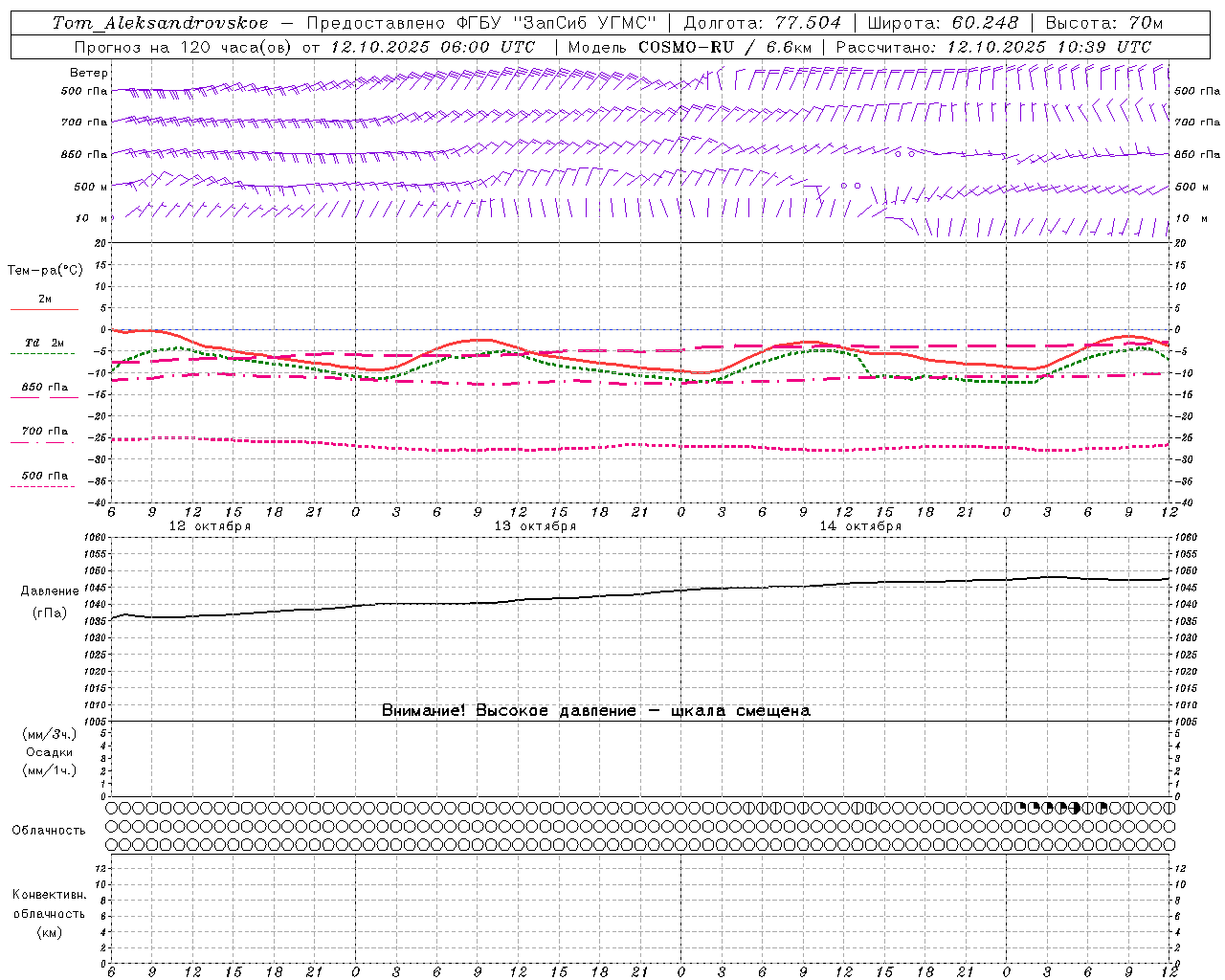Click the '850 гПа' wind level label on the left axis
This screenshot has width=1225, height=980.
pos(84,154)
